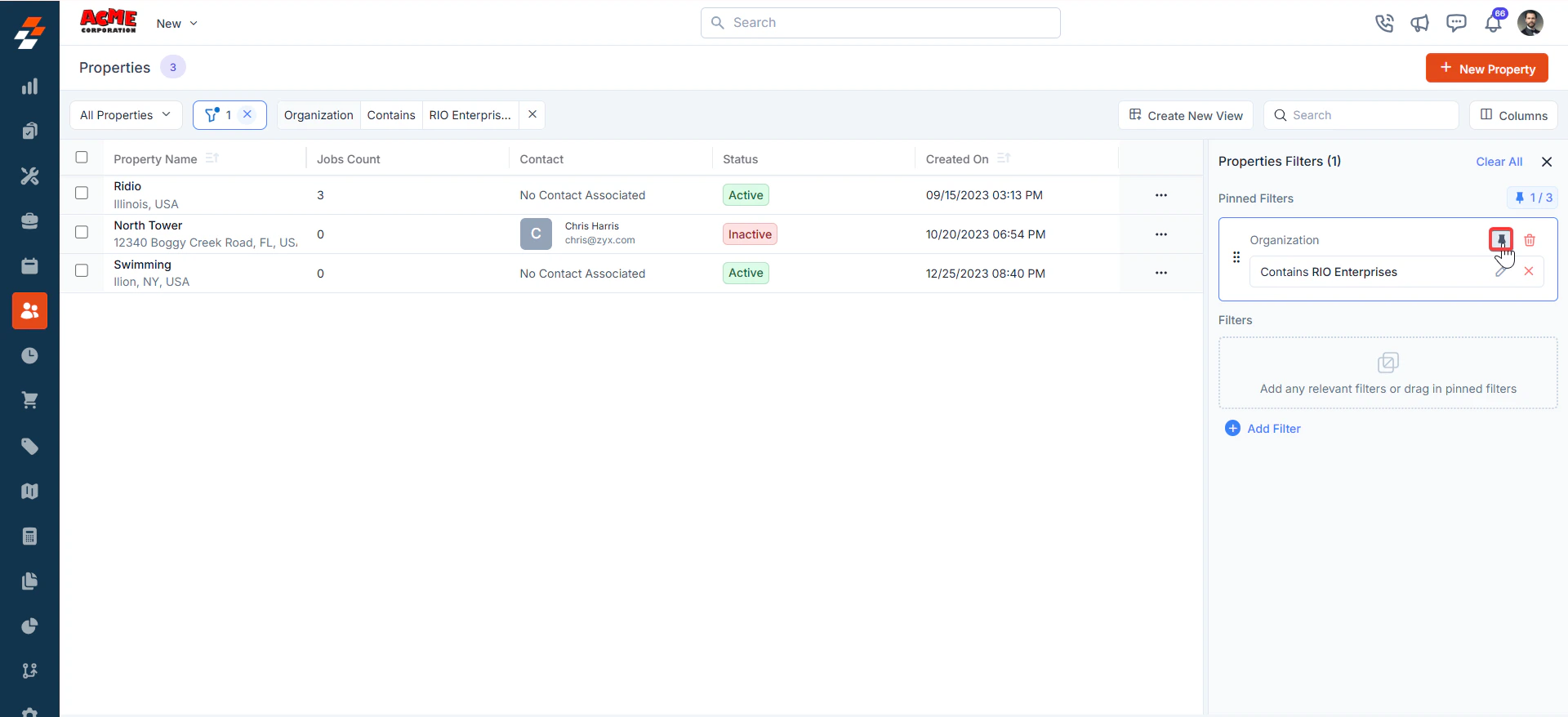Open the chat messages icon
1568x717 pixels.
click(1456, 23)
